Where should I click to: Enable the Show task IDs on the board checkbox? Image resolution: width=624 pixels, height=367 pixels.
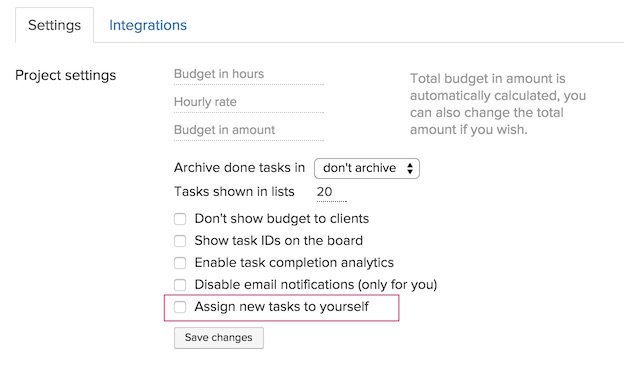pyautogui.click(x=180, y=241)
